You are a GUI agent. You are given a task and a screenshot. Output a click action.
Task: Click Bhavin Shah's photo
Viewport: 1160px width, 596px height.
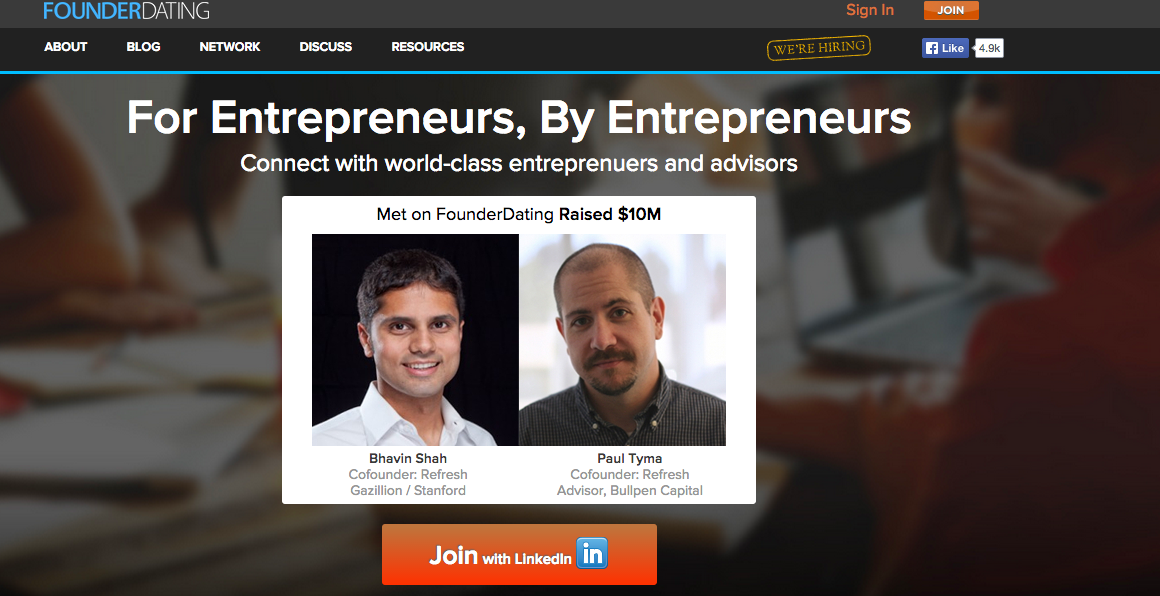tap(415, 340)
